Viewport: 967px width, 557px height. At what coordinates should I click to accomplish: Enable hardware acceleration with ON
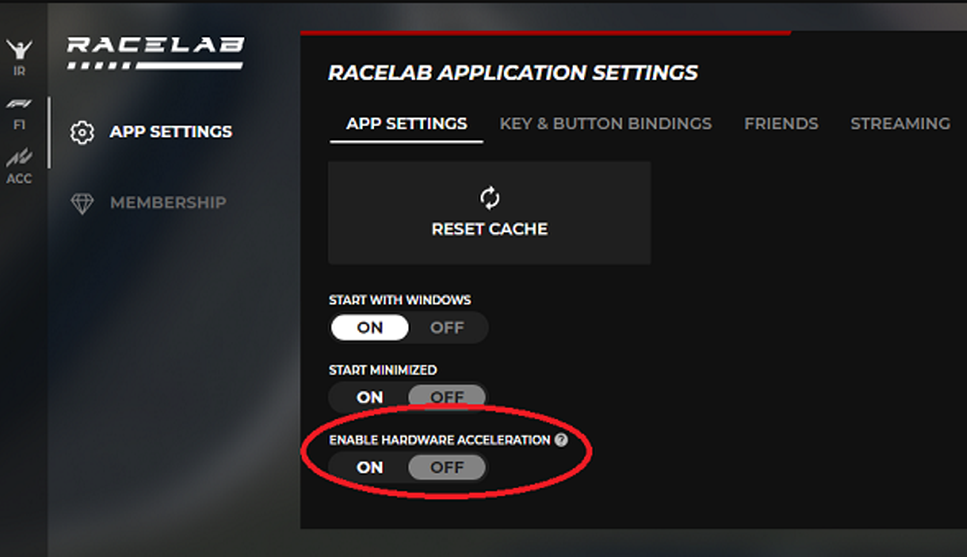(x=370, y=467)
